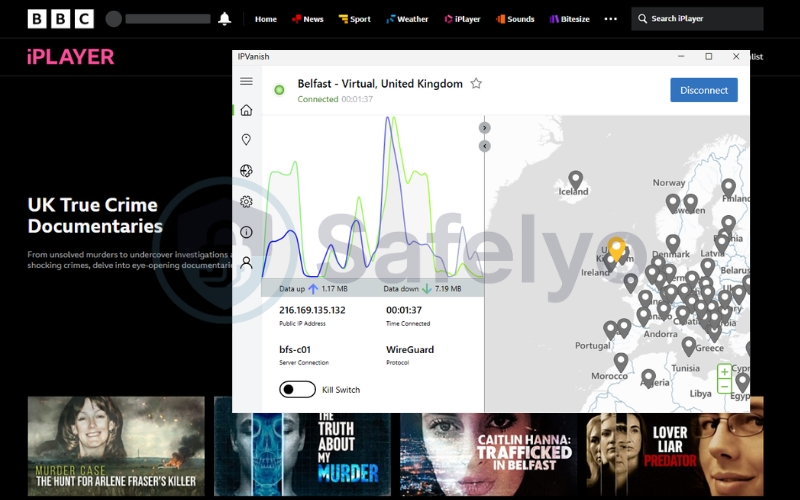Click the public IP address 216.169.135.132
Screen dimensions: 800x500
(312, 310)
